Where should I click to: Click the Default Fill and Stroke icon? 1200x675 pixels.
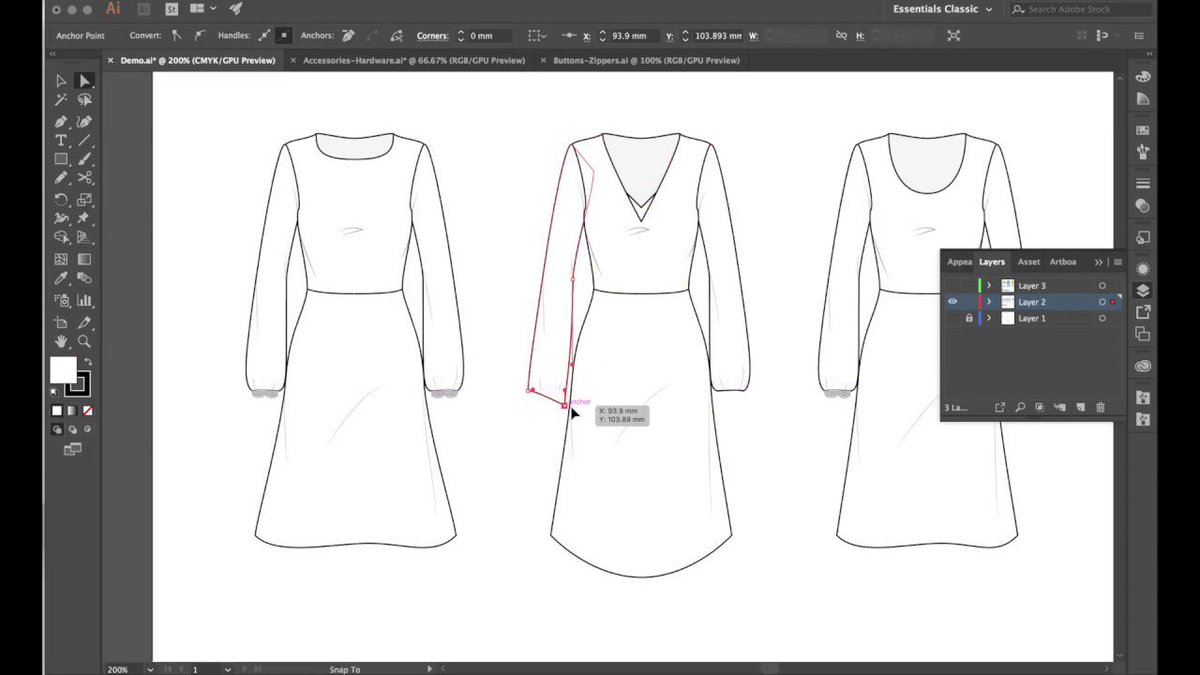click(x=55, y=391)
